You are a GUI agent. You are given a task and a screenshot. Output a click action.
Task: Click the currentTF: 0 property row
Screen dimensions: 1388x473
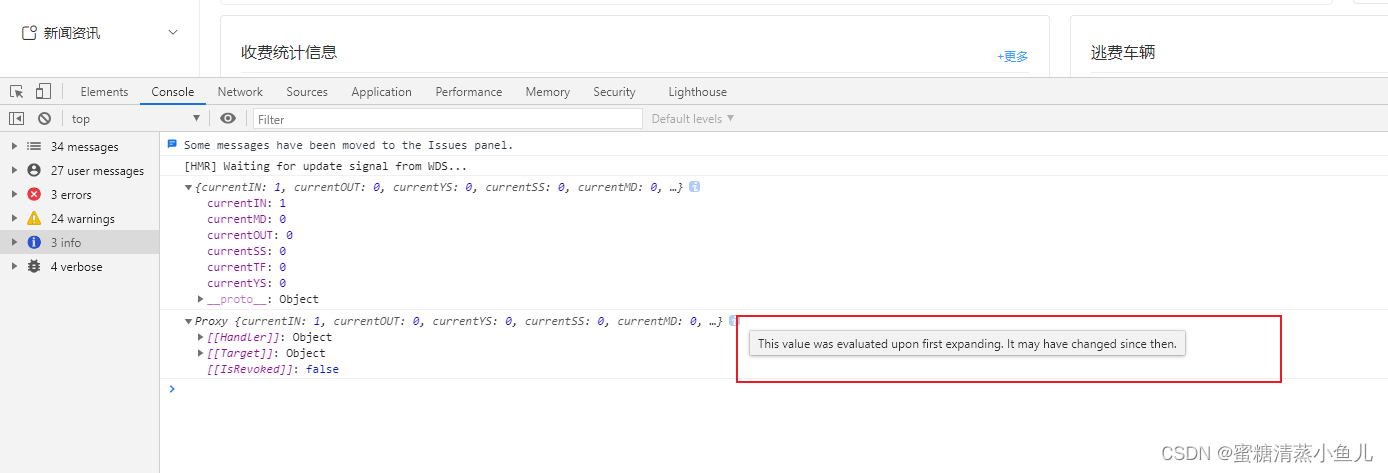(x=246, y=267)
